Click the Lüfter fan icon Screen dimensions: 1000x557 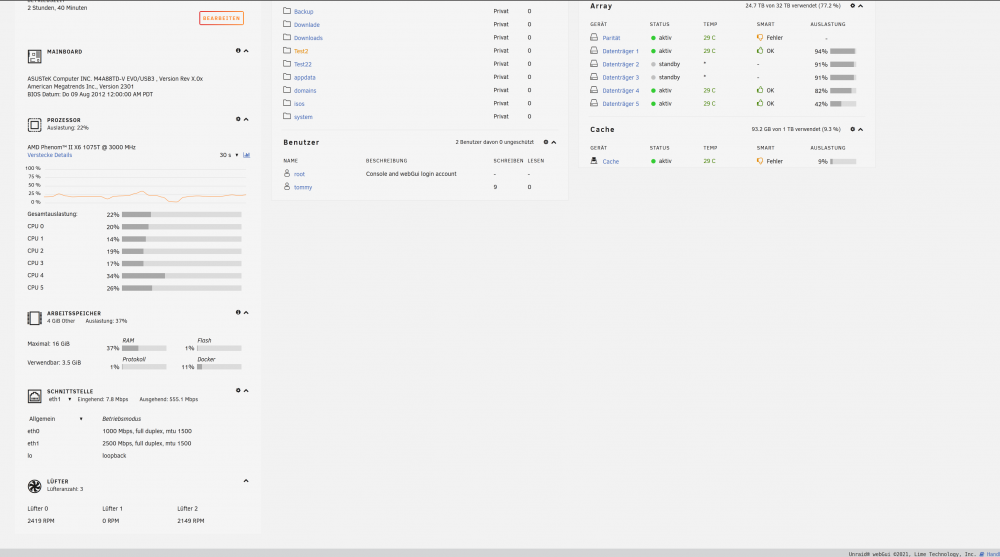coord(34,486)
